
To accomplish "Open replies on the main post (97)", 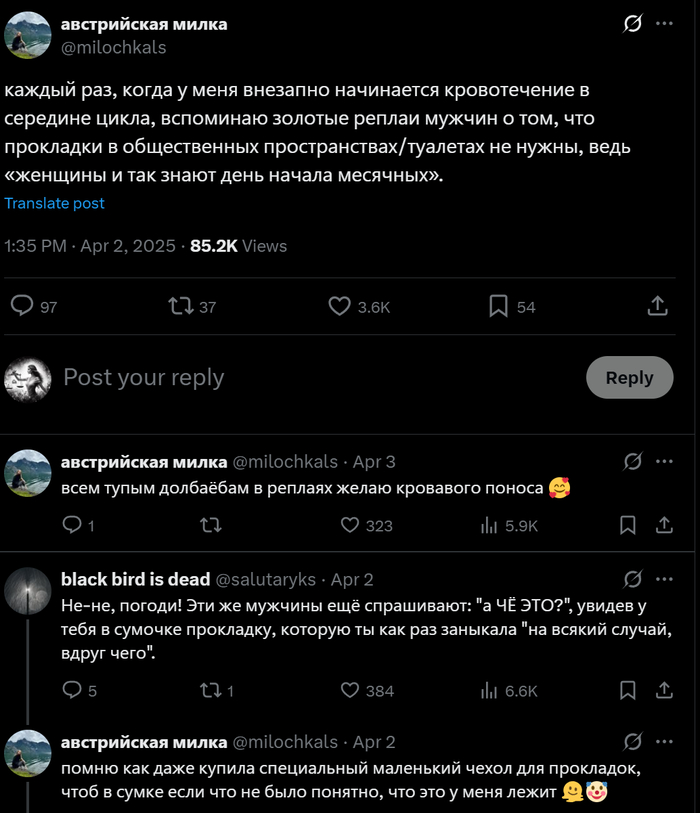I will [x=22, y=307].
